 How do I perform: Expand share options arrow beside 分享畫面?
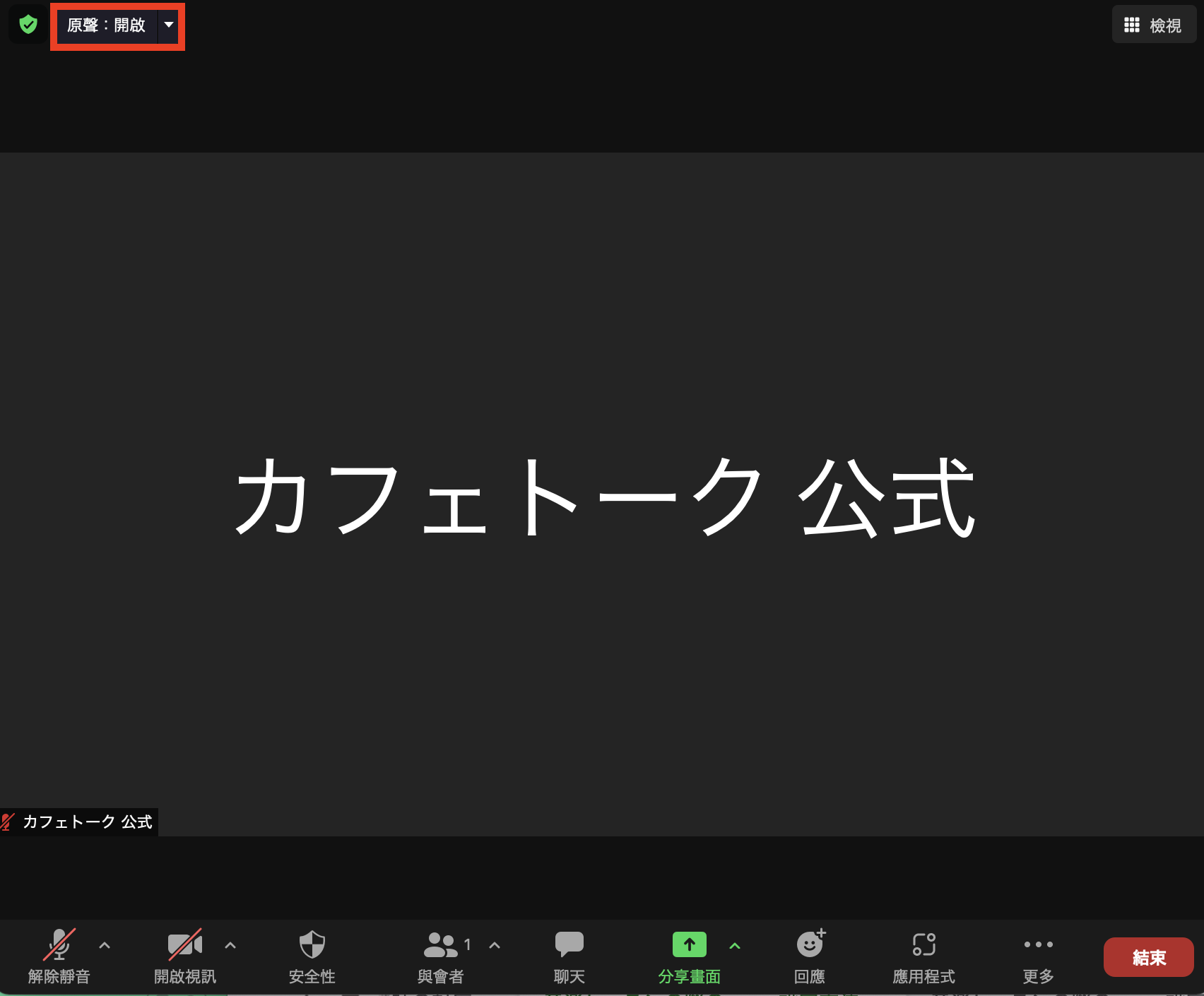click(735, 945)
